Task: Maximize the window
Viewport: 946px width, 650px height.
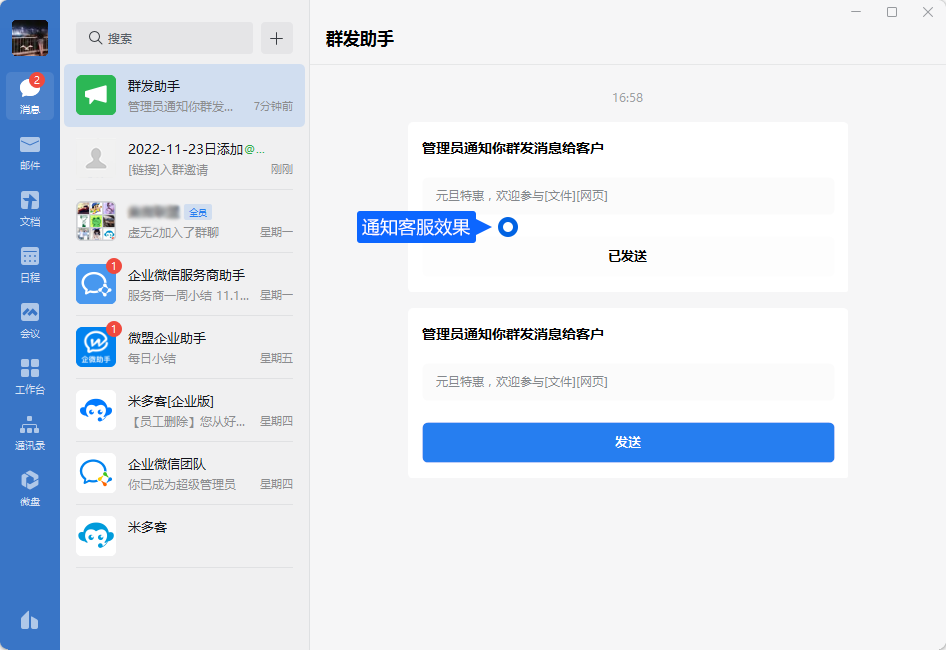Action: tap(892, 12)
